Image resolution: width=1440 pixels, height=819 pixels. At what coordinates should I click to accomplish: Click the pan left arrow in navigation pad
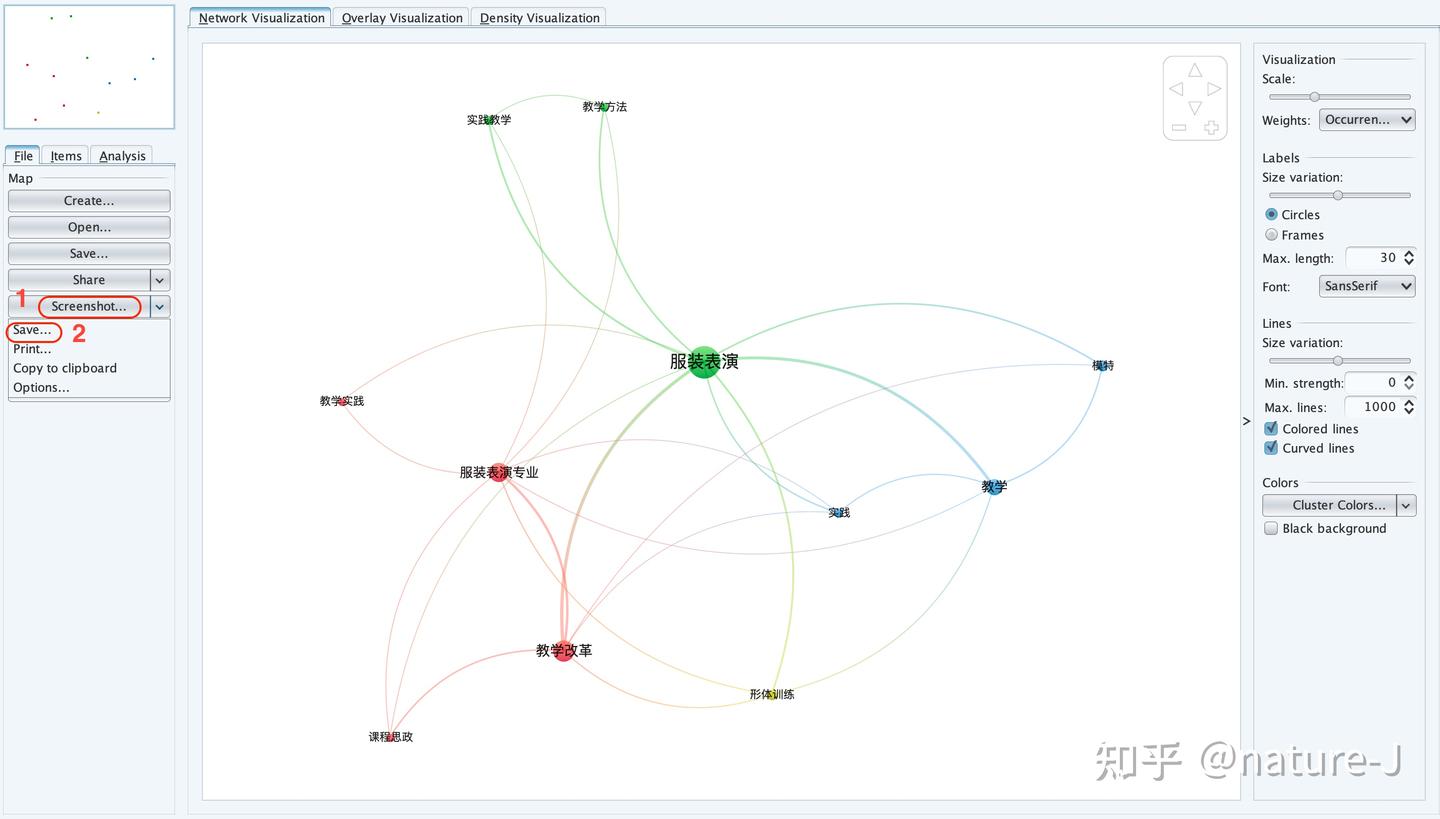click(x=1176, y=89)
